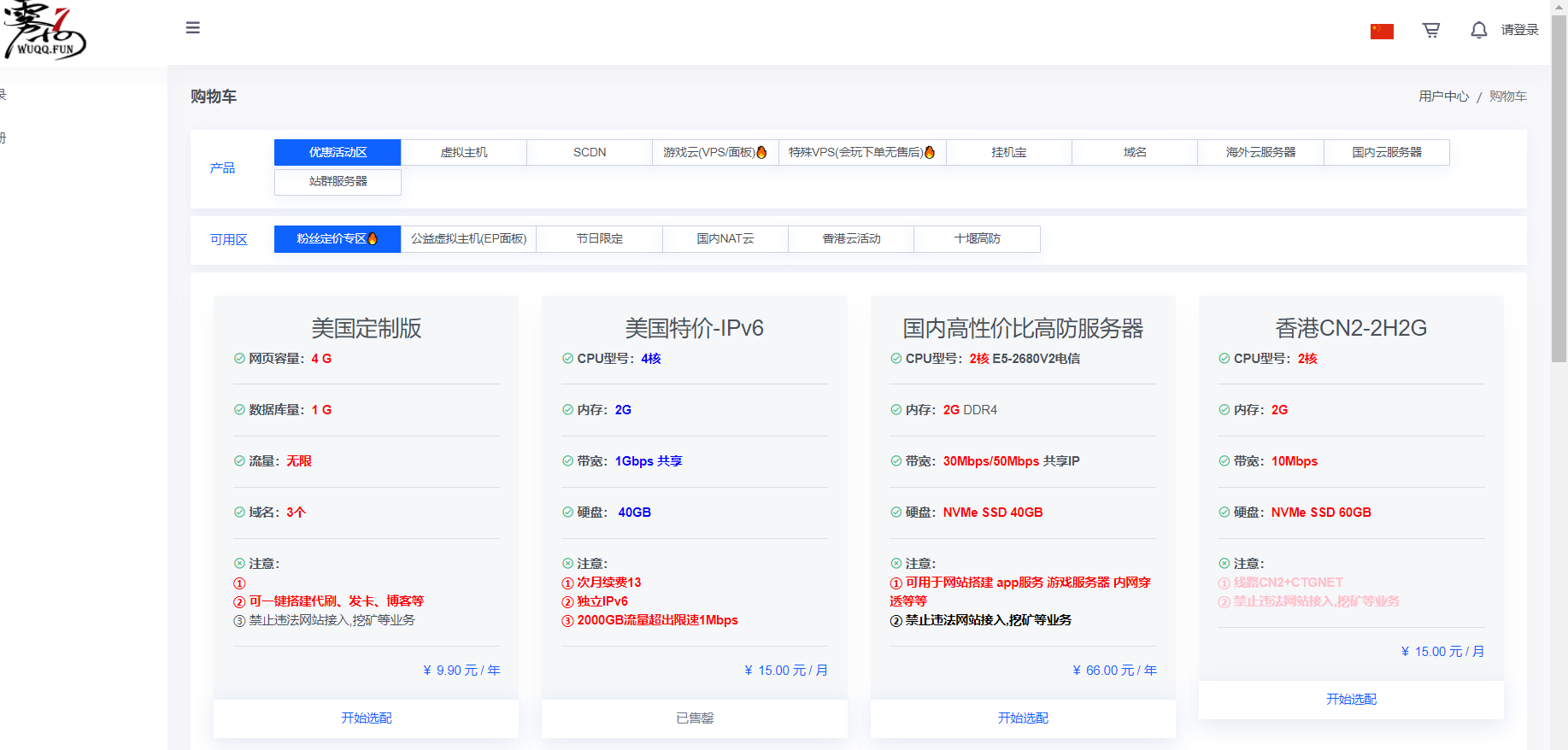Select the 十堰高防 zone tab

(977, 239)
